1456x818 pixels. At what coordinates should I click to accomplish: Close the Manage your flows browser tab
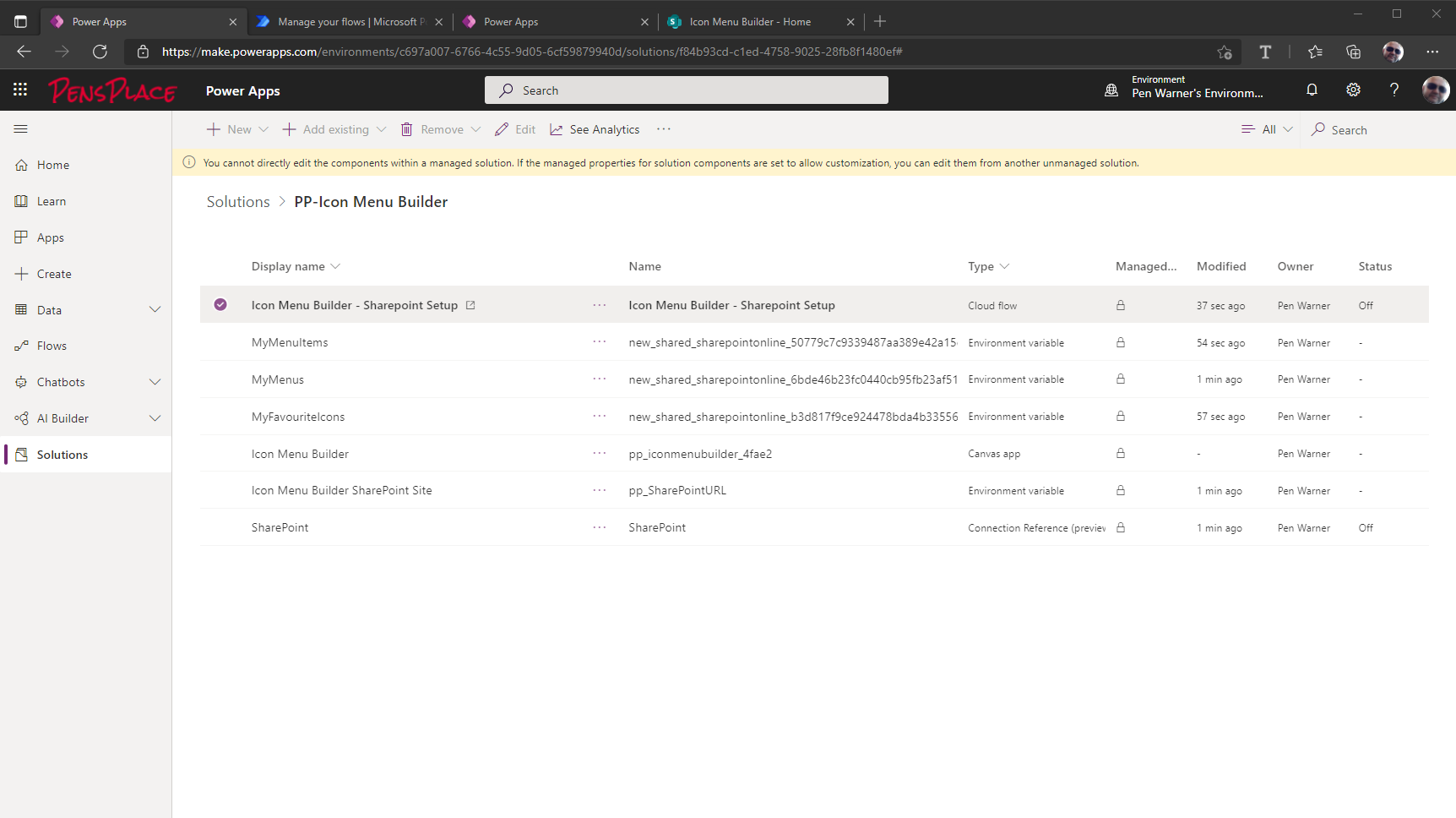pos(438,22)
